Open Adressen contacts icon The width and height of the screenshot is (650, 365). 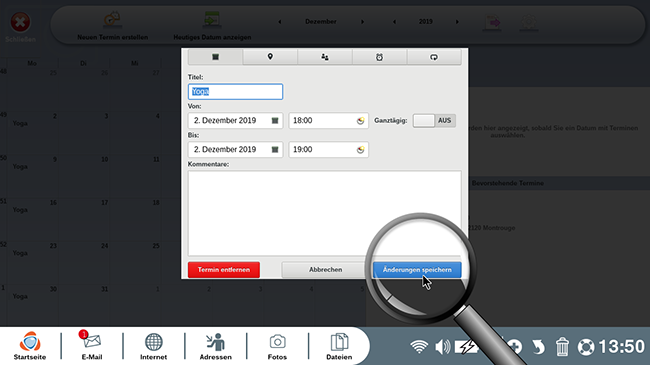coord(216,346)
